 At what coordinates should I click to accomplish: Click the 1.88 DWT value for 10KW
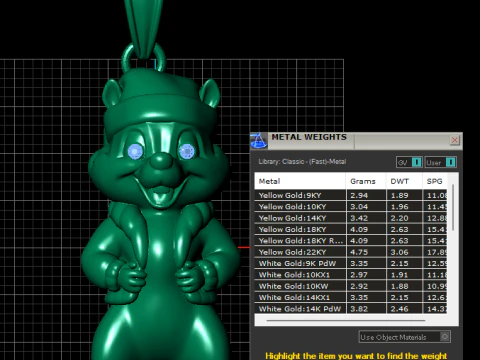coord(399,286)
